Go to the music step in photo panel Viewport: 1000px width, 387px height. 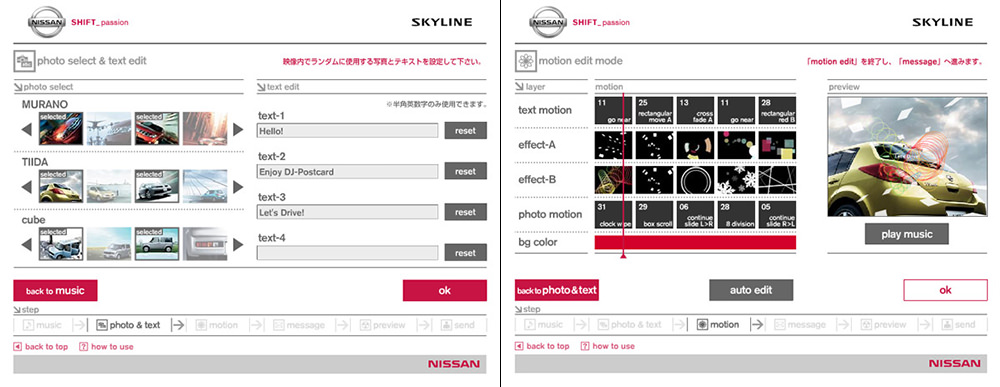(x=43, y=325)
